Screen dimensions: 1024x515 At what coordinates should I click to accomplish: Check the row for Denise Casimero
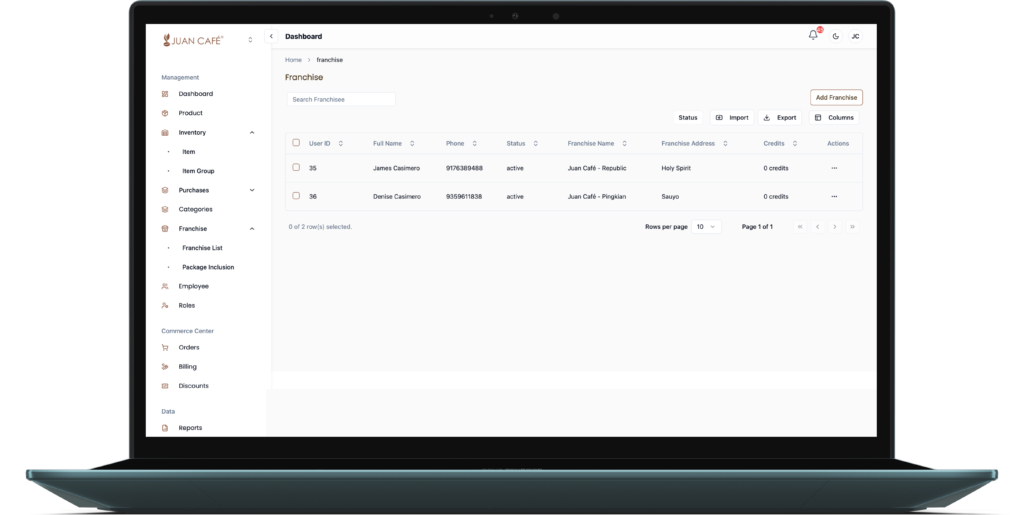pos(296,196)
